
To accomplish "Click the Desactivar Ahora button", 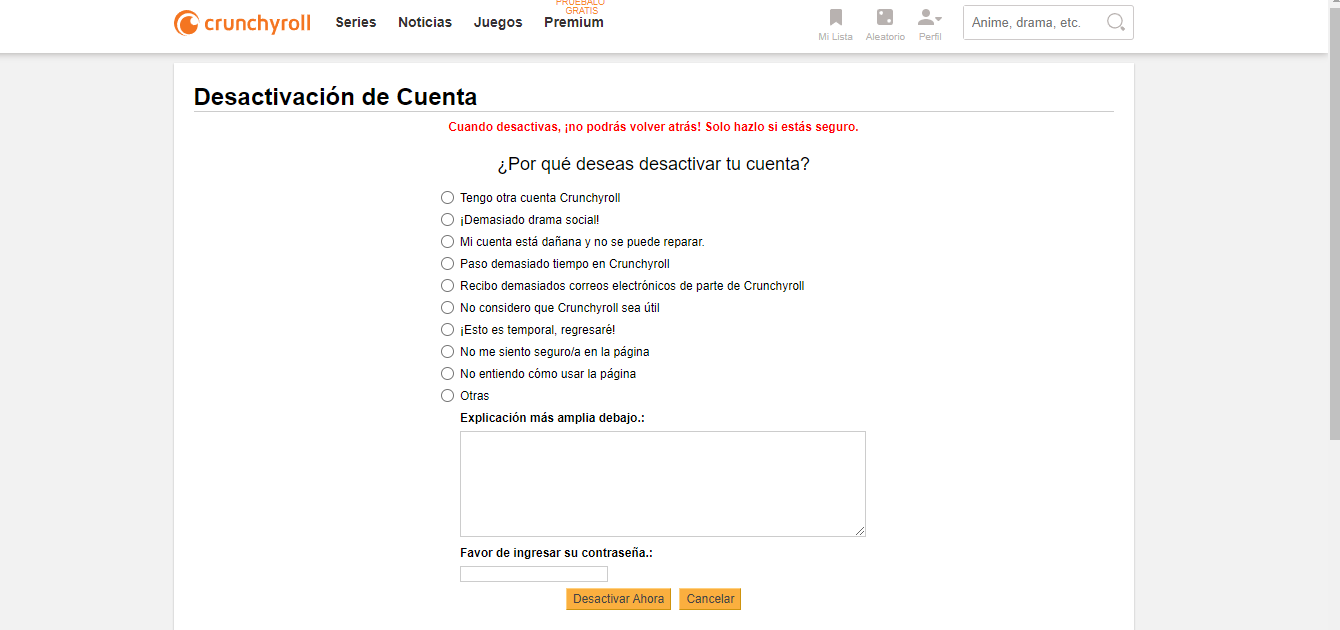I will click(618, 599).
